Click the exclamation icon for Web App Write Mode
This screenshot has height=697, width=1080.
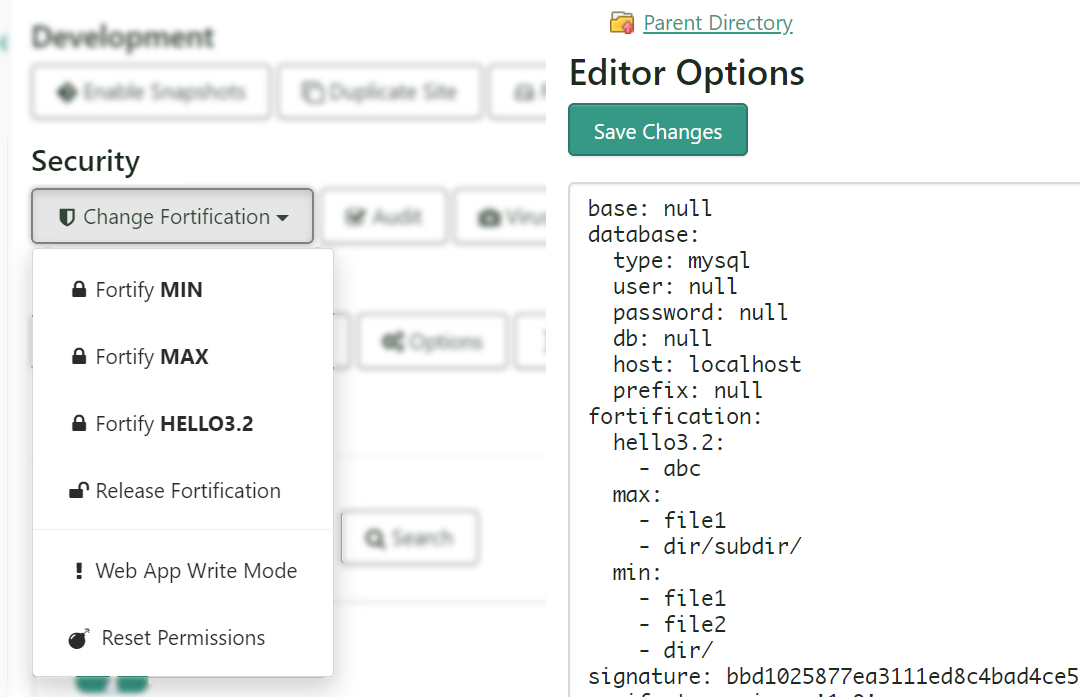click(x=79, y=571)
